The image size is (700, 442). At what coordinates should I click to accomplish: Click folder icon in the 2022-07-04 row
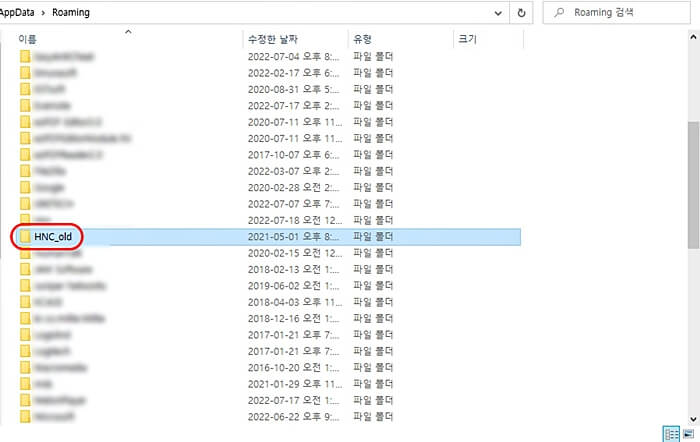25,57
